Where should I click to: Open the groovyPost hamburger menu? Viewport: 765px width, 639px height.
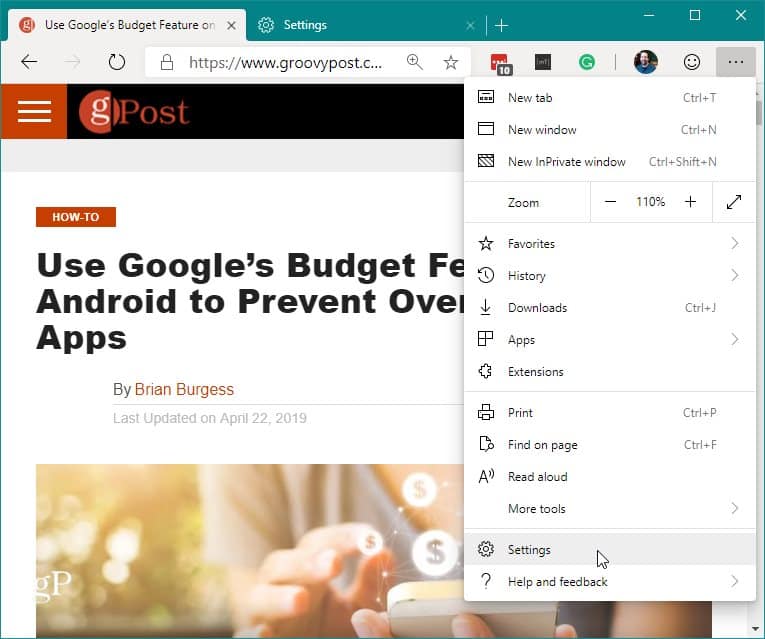[34, 111]
